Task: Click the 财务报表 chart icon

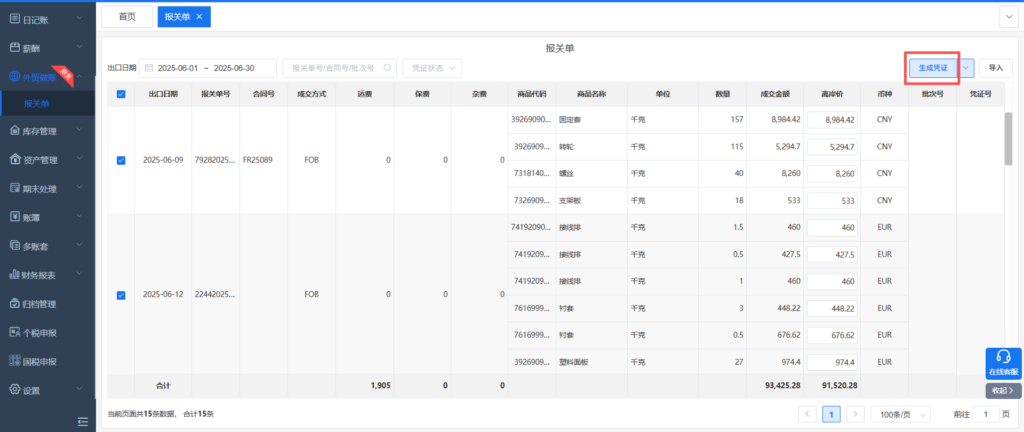Action: (x=14, y=275)
